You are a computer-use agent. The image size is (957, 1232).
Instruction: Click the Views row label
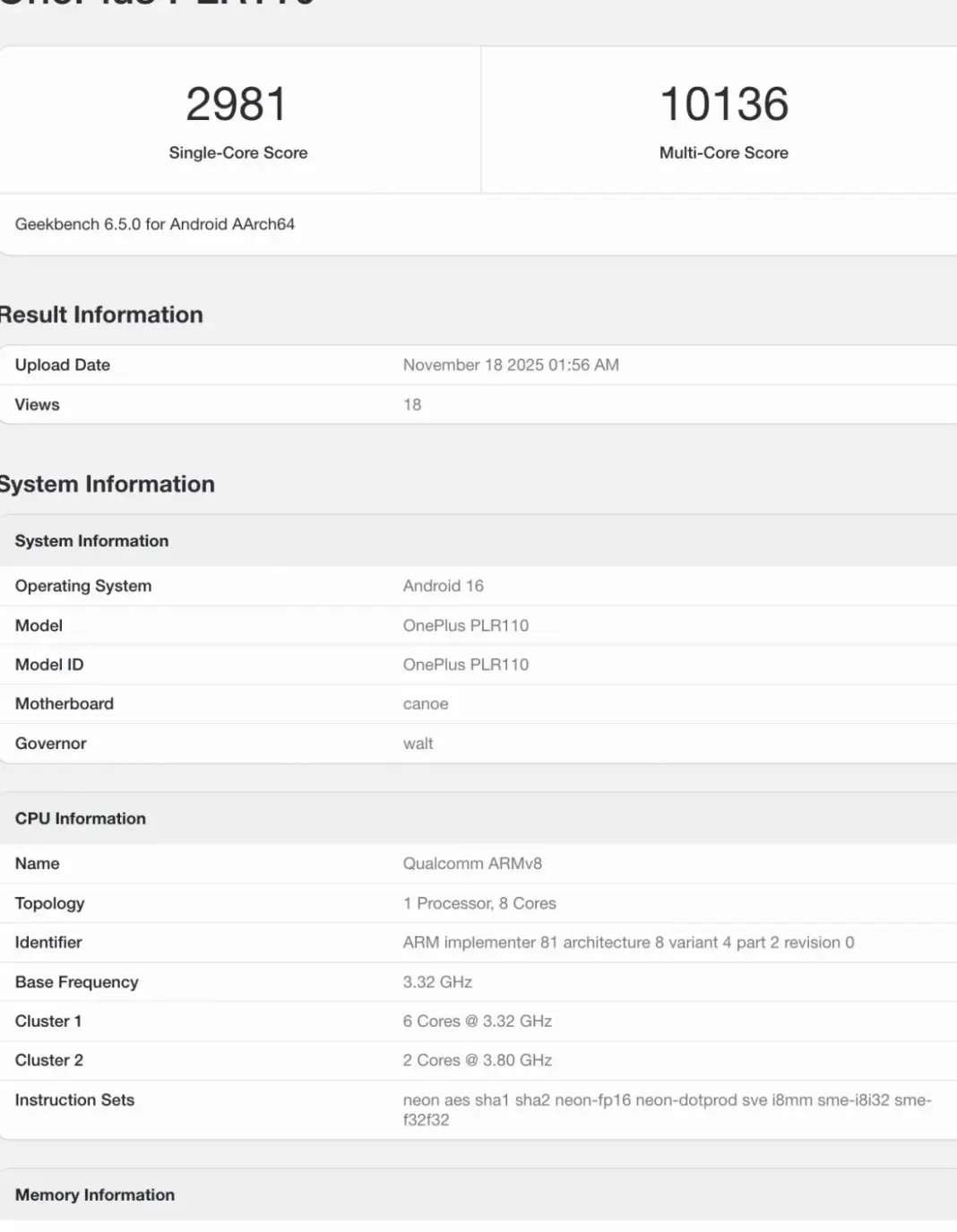click(x=38, y=404)
